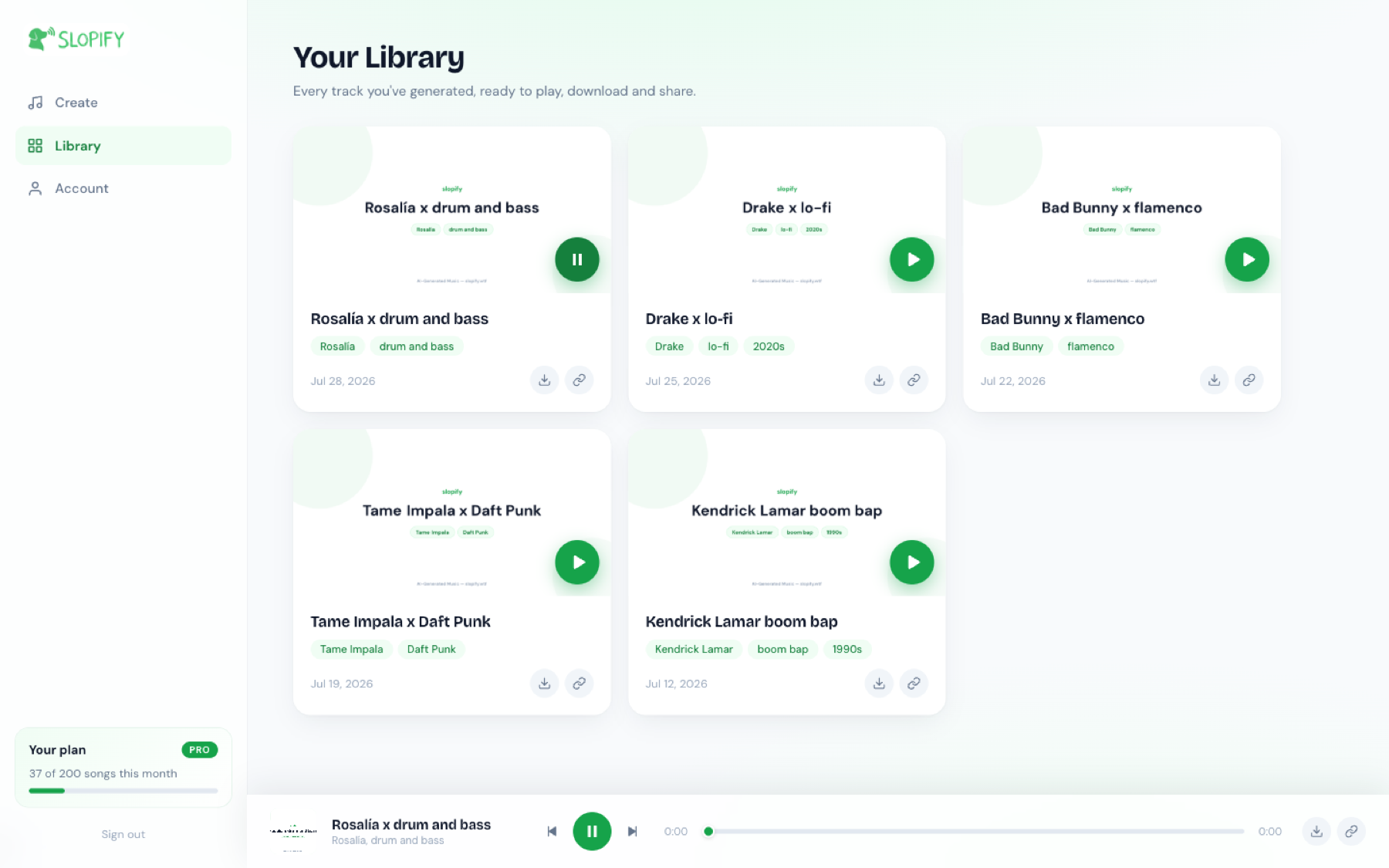Skip to next track in player

tap(632, 832)
